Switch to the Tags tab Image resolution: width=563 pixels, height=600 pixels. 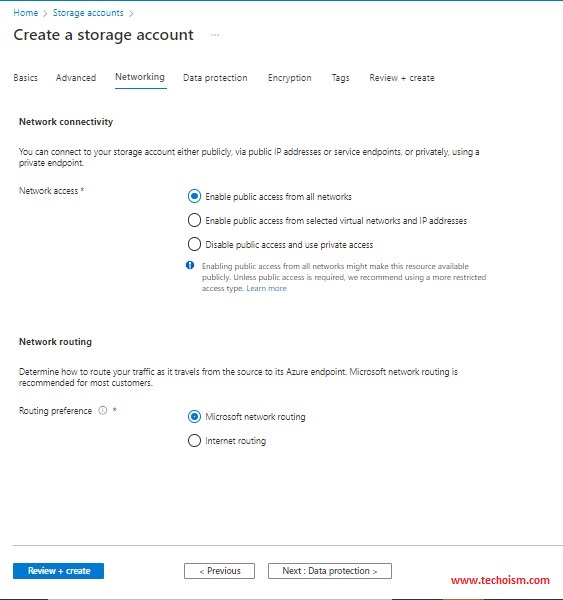click(x=340, y=78)
